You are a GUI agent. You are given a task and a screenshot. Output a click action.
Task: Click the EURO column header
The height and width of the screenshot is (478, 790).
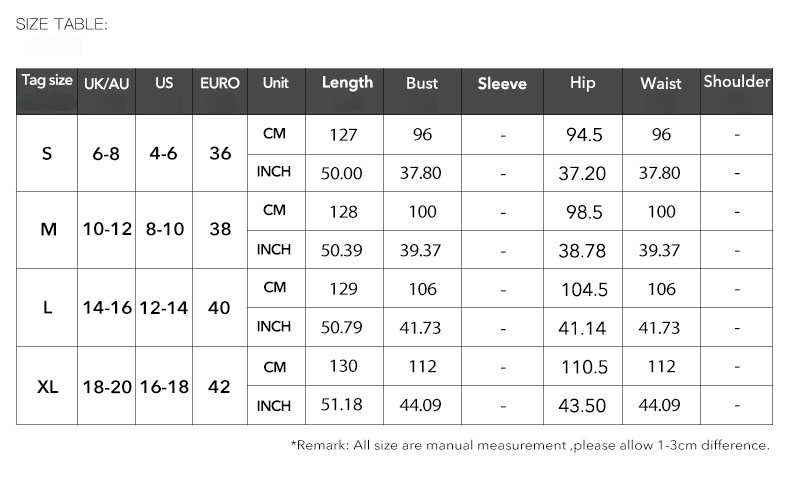pos(220,83)
